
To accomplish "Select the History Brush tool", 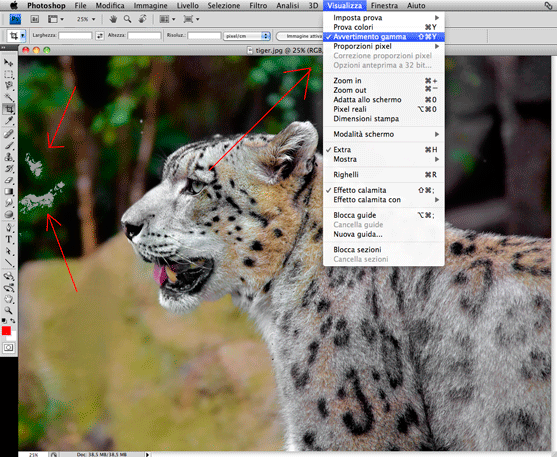I will coord(9,168).
